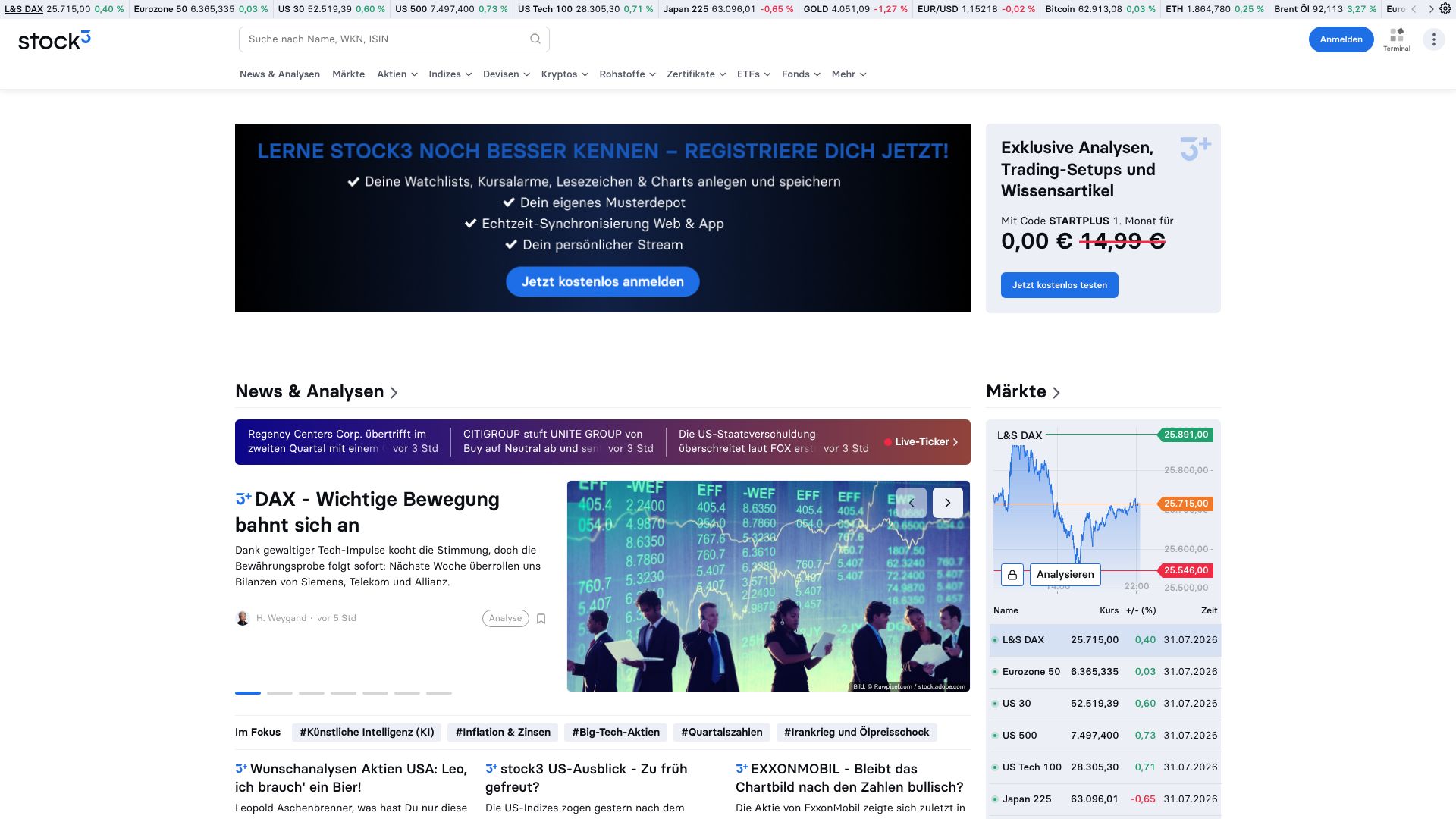Open News & Analysen in navigation

click(280, 74)
